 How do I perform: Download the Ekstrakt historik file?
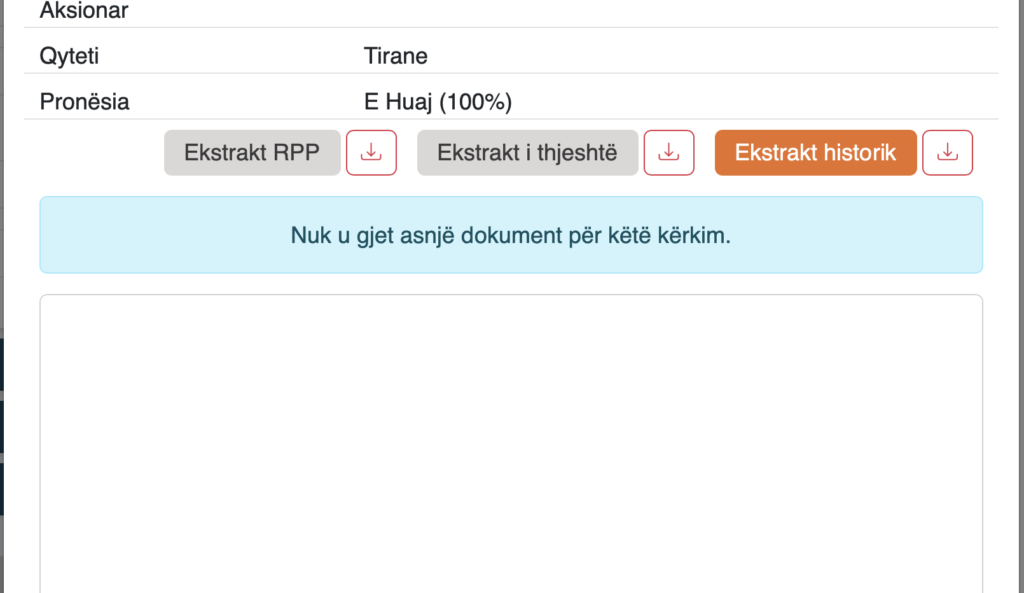tap(948, 153)
